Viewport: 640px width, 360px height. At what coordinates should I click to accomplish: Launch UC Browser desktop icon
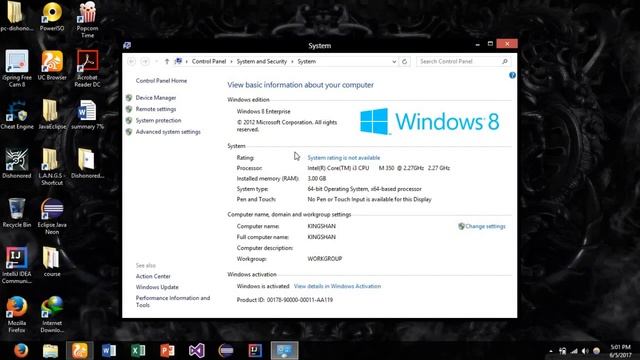pyautogui.click(x=52, y=65)
